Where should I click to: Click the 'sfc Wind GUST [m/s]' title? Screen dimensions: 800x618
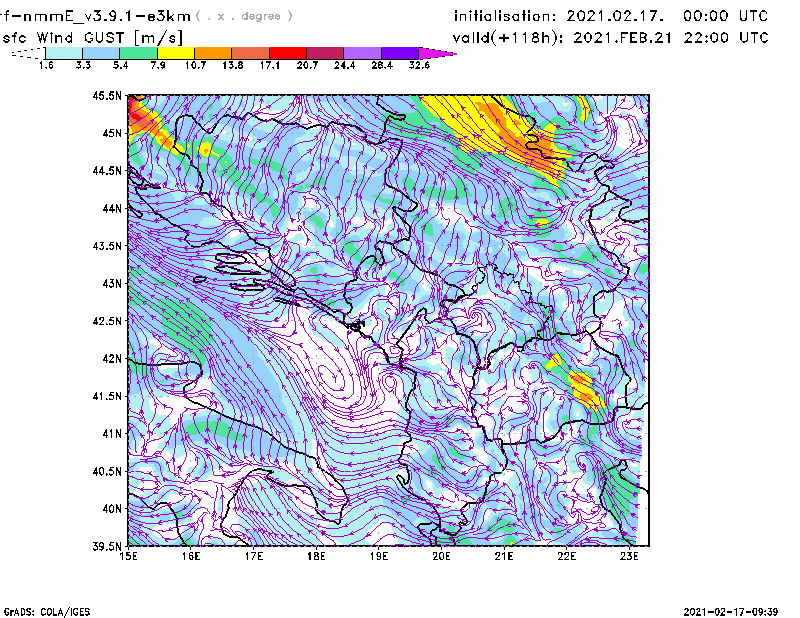click(x=92, y=38)
